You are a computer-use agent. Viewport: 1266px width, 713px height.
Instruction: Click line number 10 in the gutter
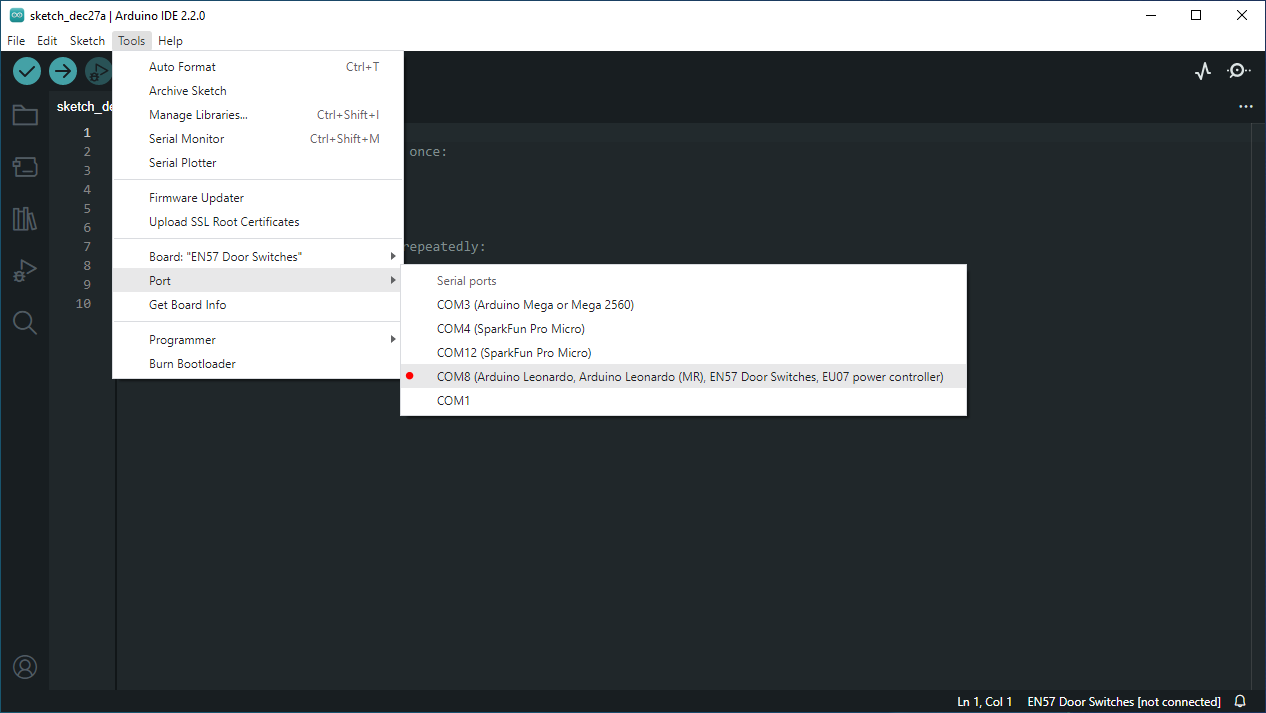(83, 304)
